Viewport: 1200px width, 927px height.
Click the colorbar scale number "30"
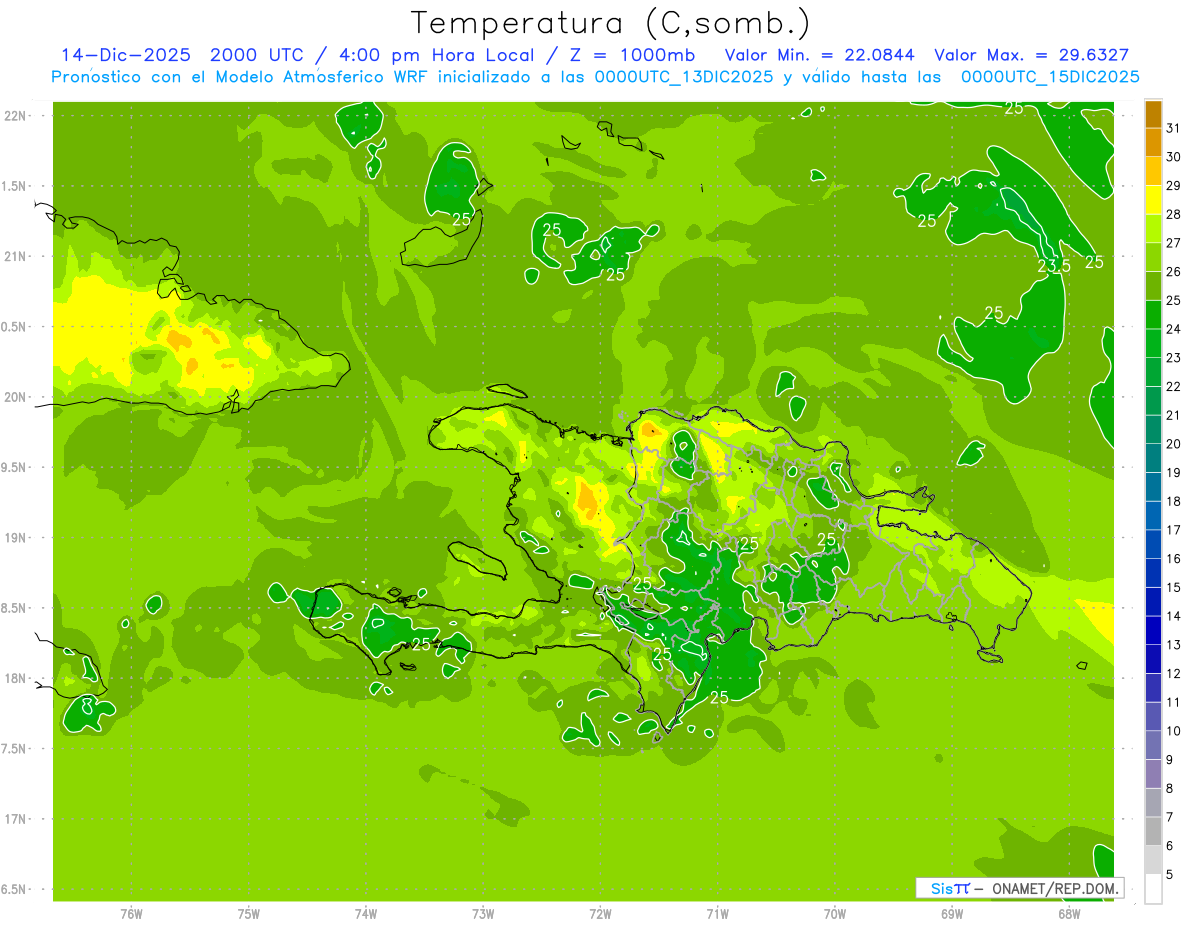click(x=1174, y=157)
